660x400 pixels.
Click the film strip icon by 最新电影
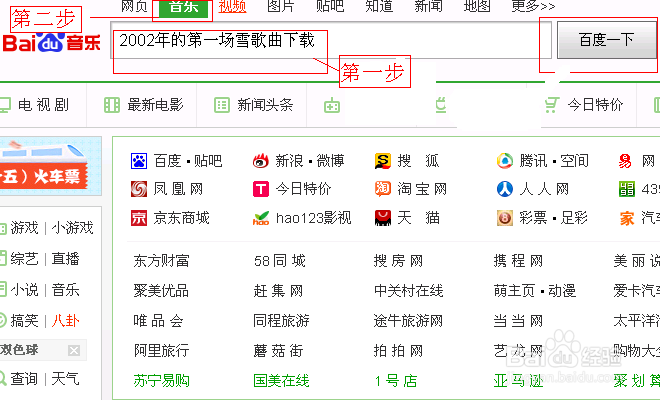pos(112,105)
